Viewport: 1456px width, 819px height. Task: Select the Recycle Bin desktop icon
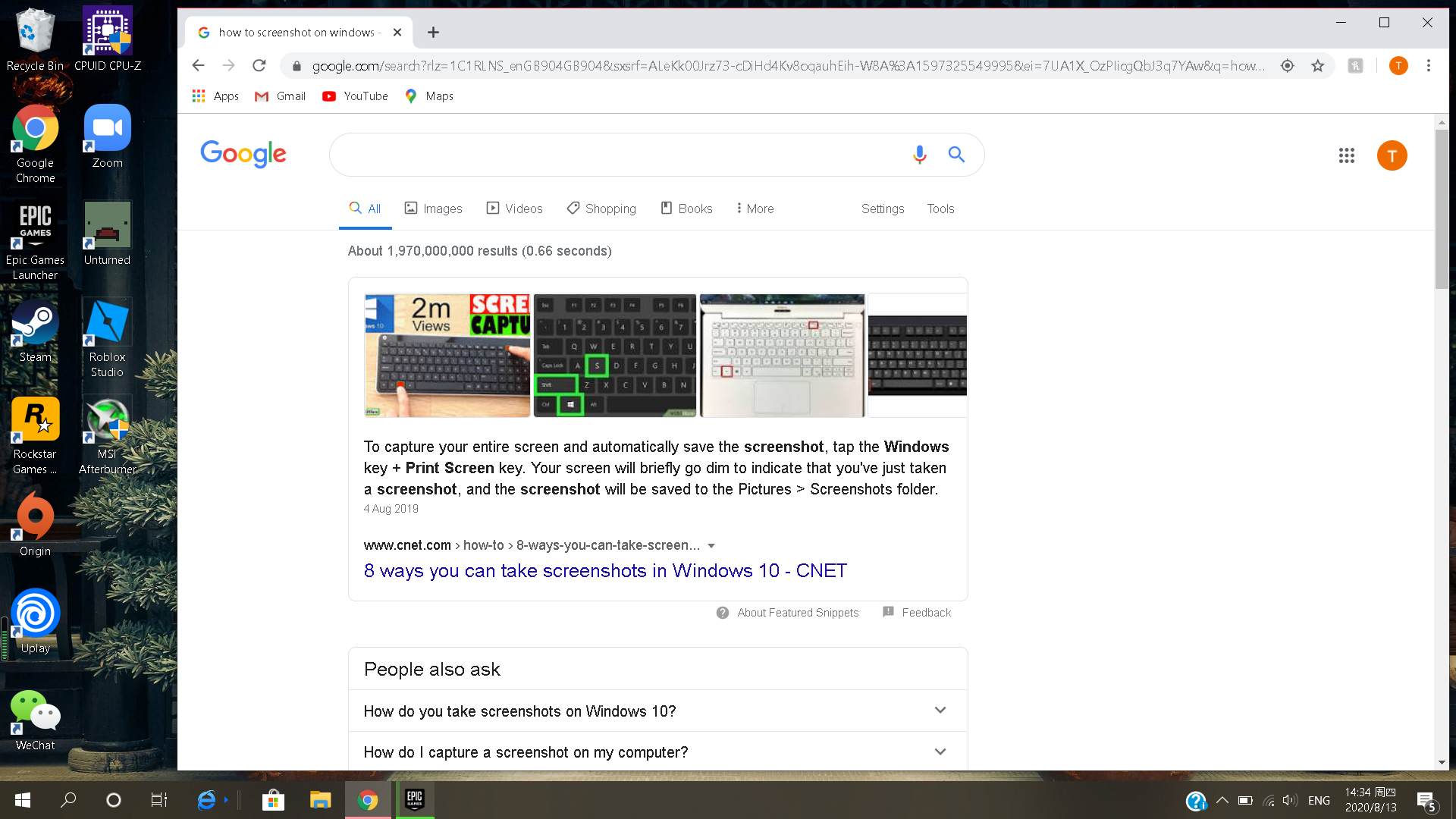click(x=35, y=39)
